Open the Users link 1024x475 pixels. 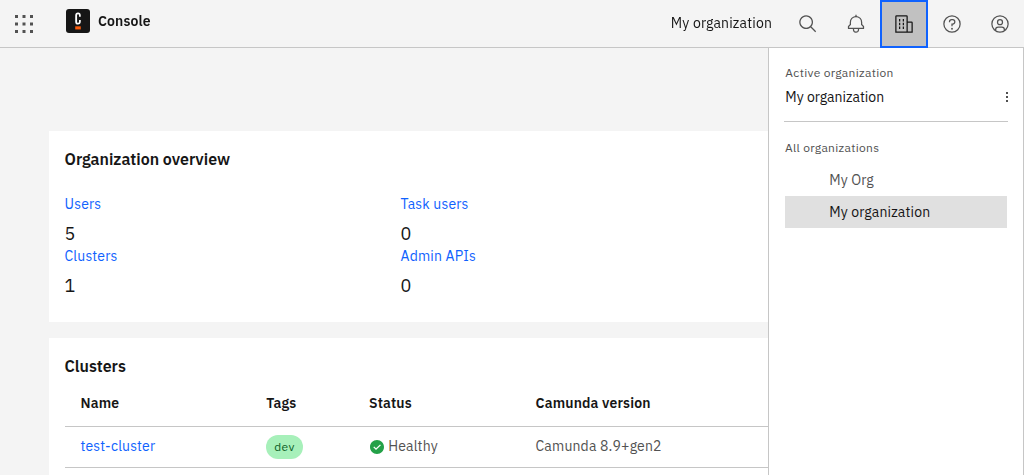tap(83, 204)
